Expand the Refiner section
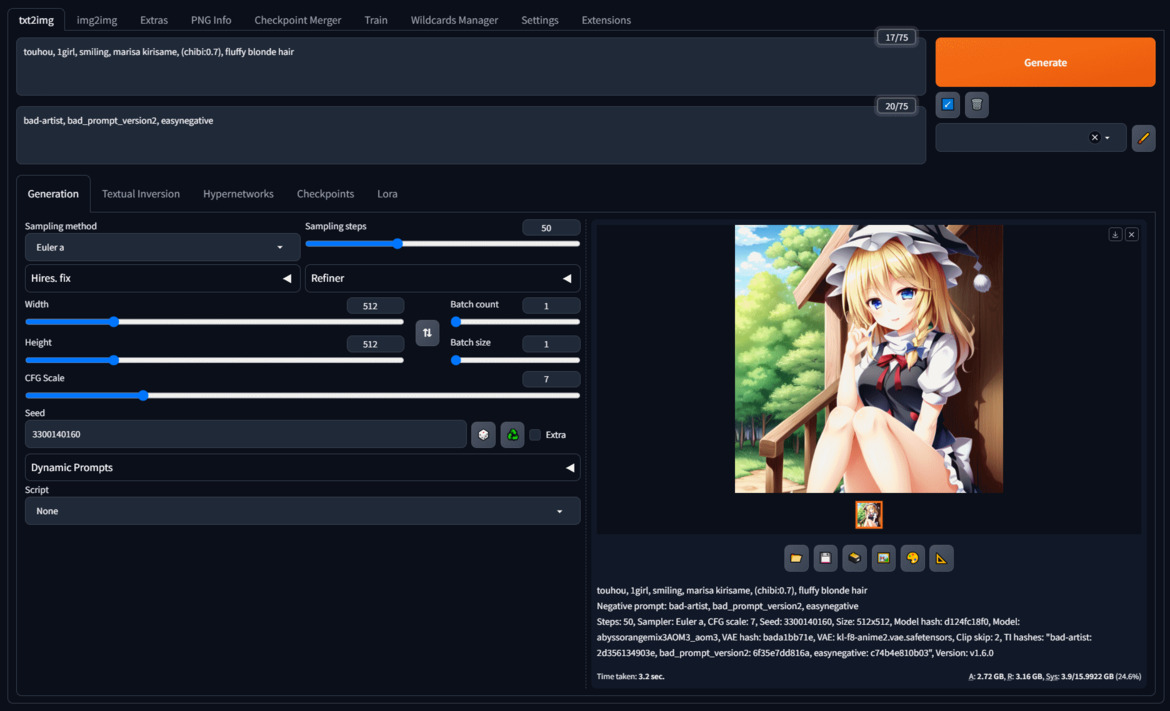 (x=442, y=278)
